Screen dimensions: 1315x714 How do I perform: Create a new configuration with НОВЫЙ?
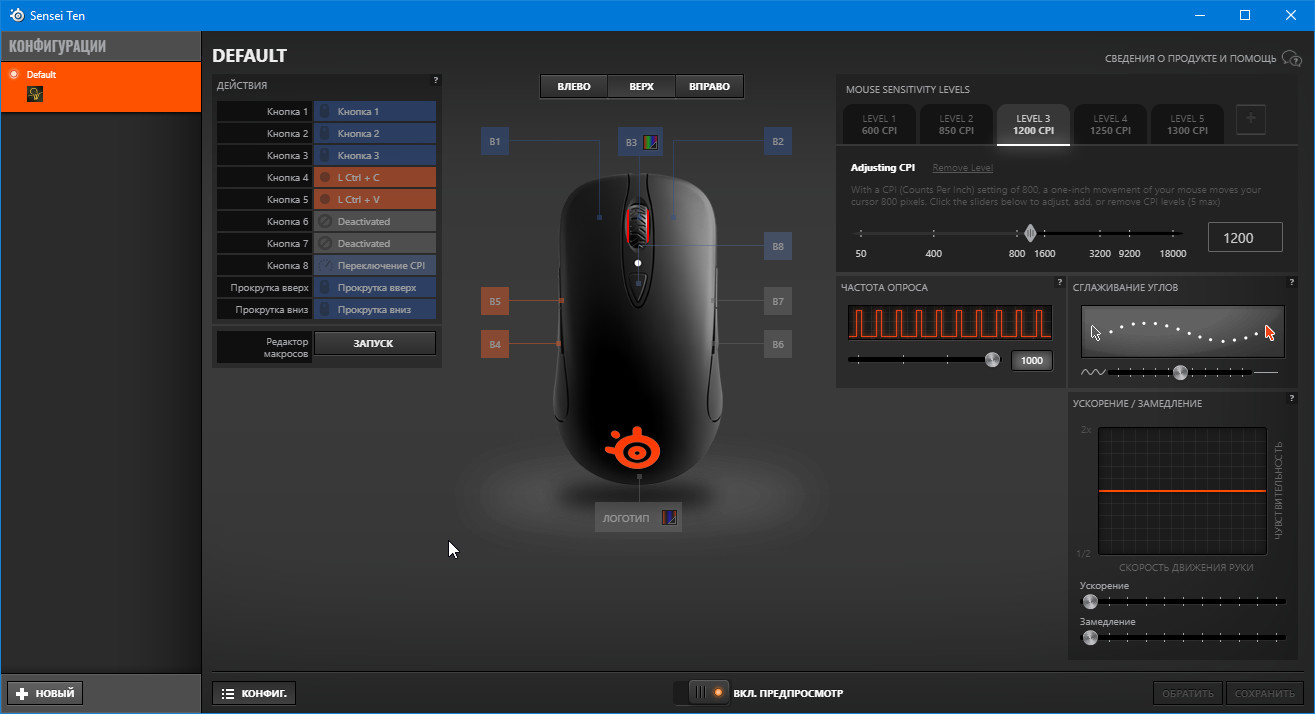pyautogui.click(x=45, y=693)
